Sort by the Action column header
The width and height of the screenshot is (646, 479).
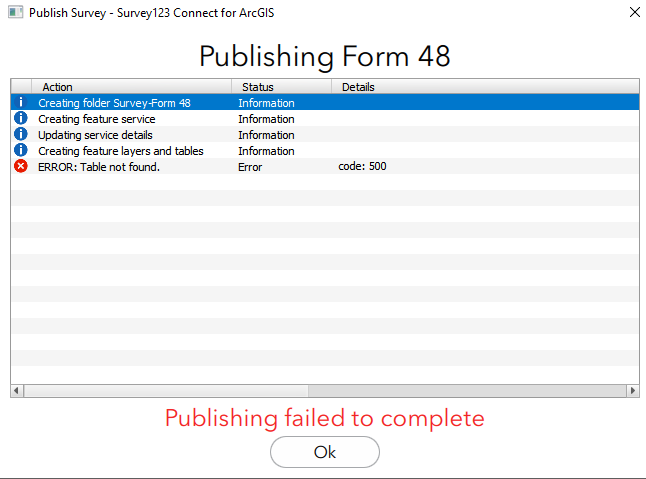(132, 87)
